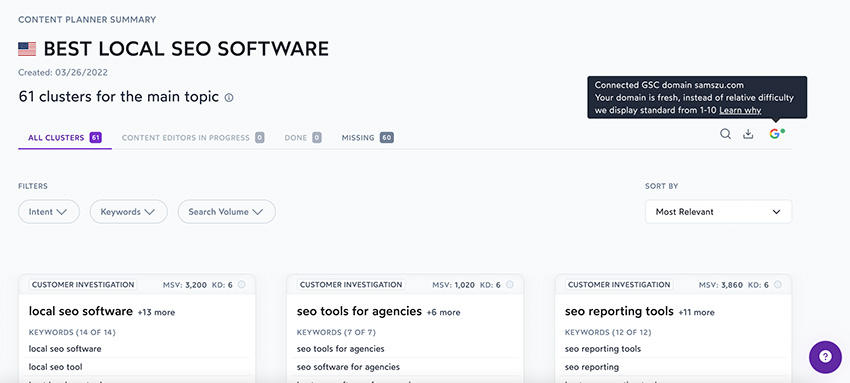The width and height of the screenshot is (850, 383).
Task: Click the info icon beside 61 clusters
Action: tap(229, 98)
